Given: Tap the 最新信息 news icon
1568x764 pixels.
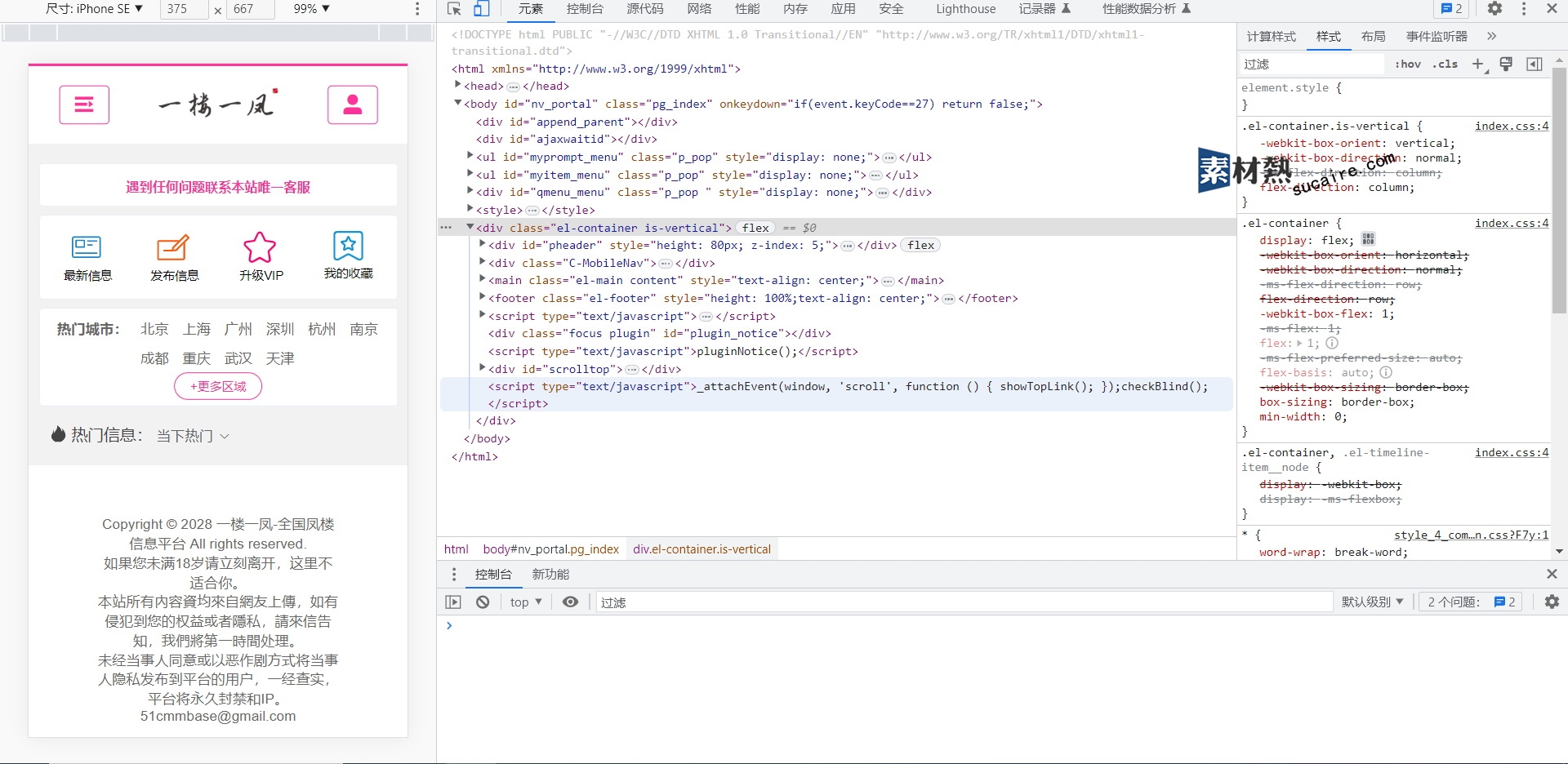Looking at the screenshot, I should pos(87,247).
